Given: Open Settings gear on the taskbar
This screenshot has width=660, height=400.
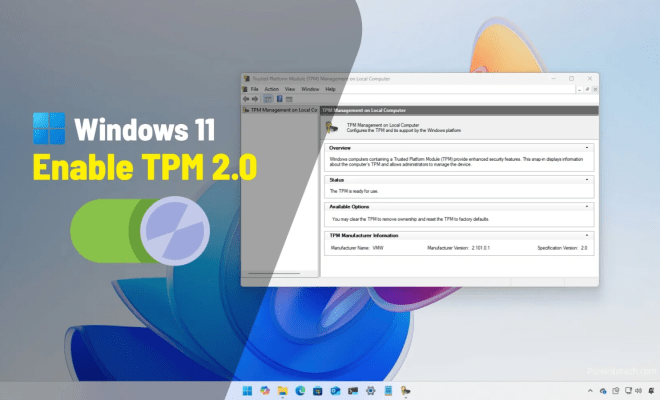Looking at the screenshot, I should coord(370,391).
